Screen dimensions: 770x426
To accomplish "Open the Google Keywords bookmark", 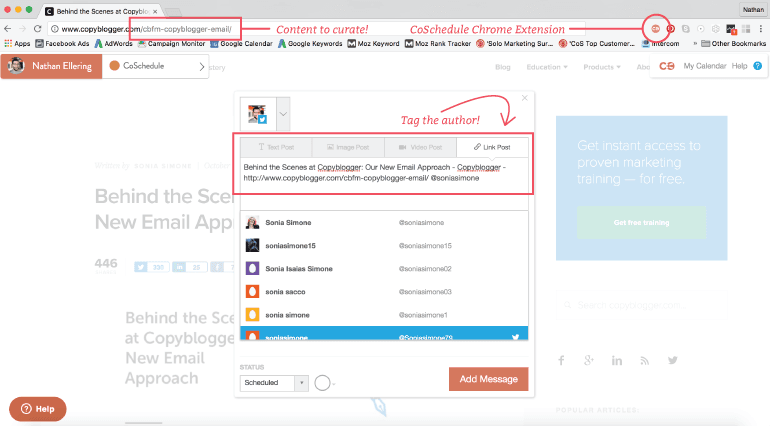I will pyautogui.click(x=310, y=44).
